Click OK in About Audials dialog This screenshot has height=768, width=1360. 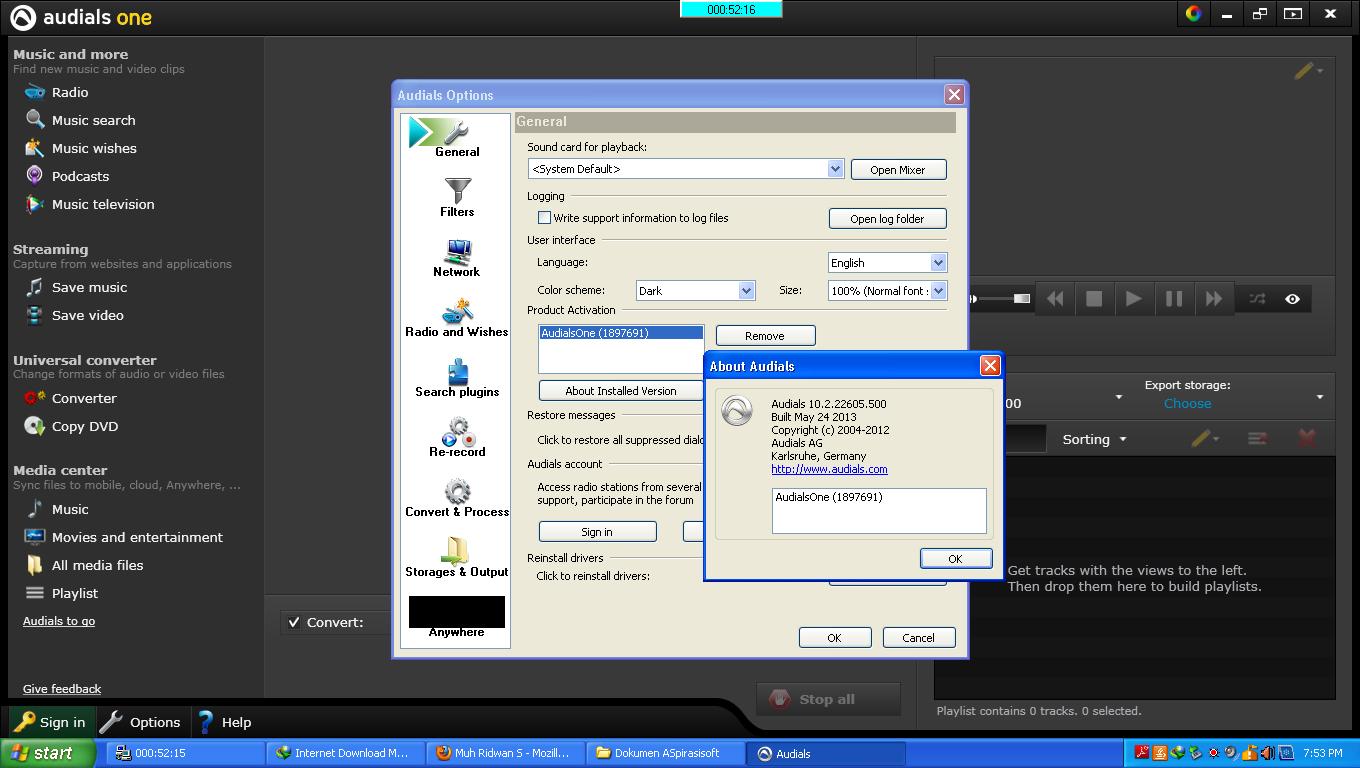(x=955, y=559)
